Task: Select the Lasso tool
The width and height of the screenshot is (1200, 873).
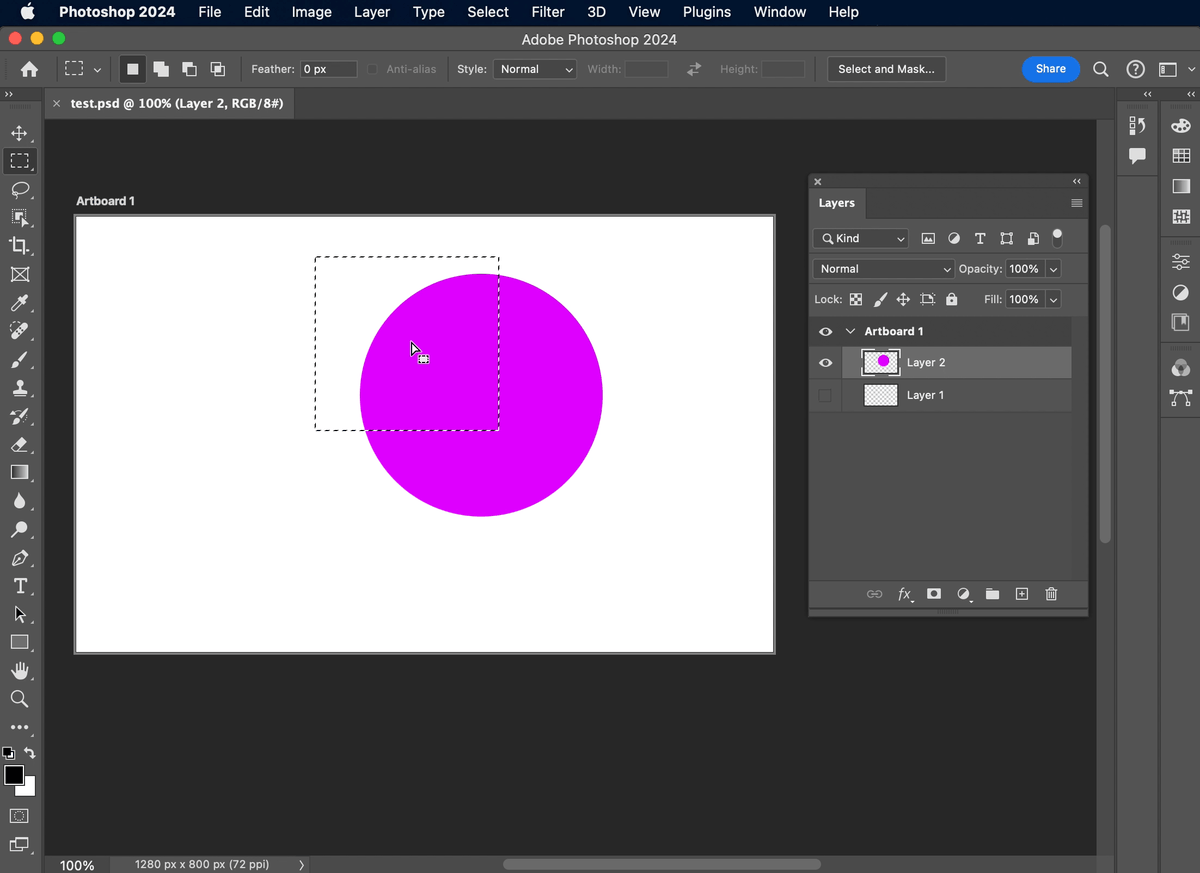Action: click(x=20, y=189)
